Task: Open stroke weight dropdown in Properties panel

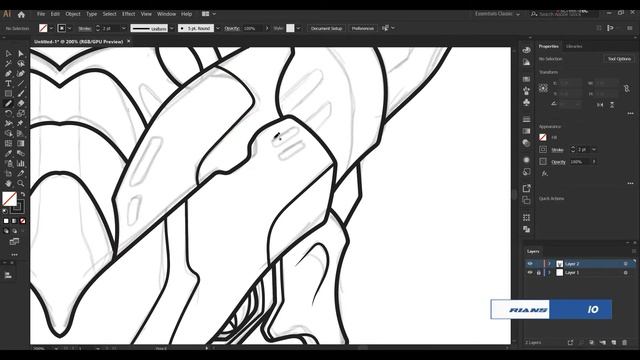Action: pyautogui.click(x=594, y=149)
